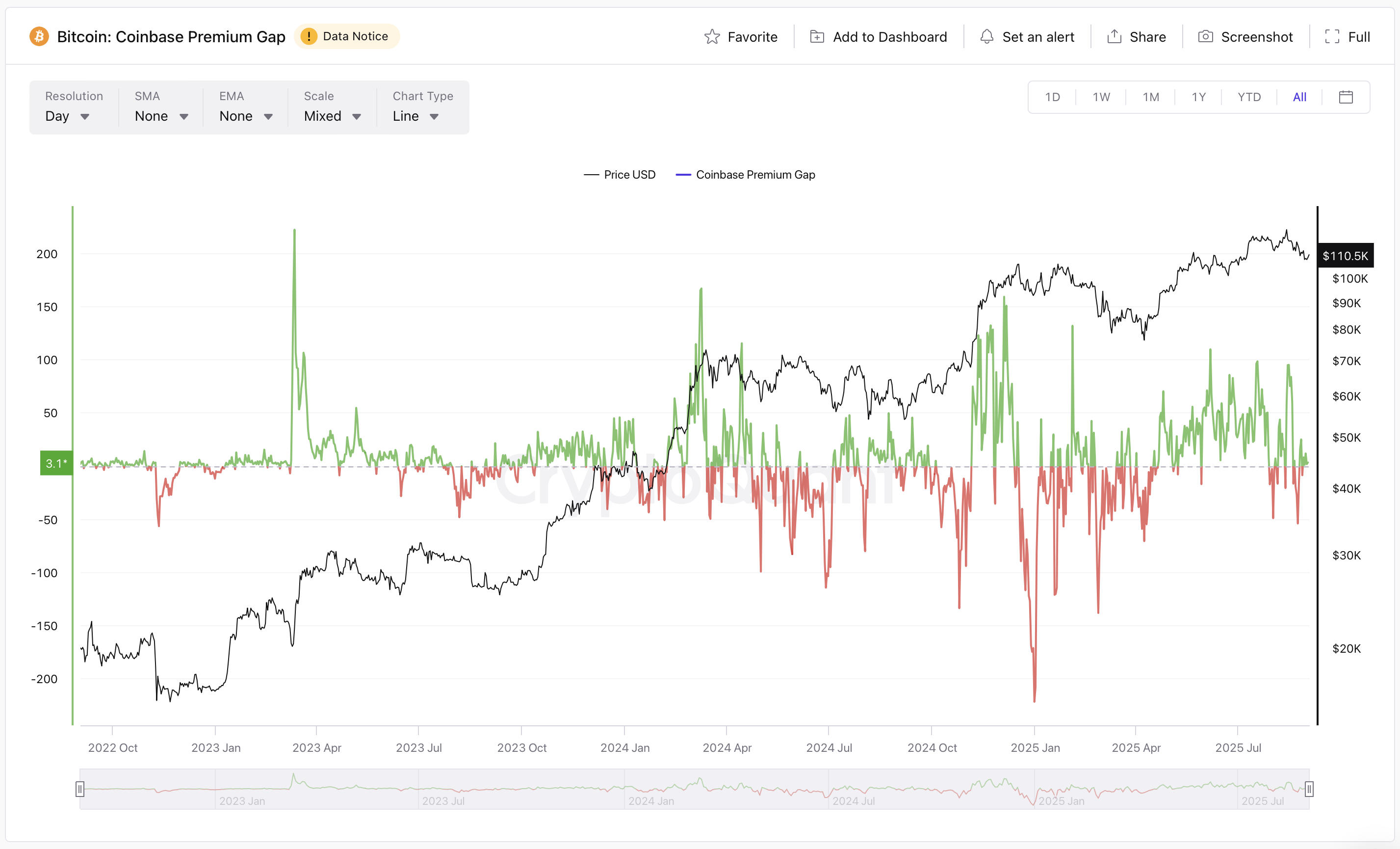Toggle Coinbase Premium Gap series in legend
Image resolution: width=1400 pixels, height=849 pixels.
pos(745,175)
